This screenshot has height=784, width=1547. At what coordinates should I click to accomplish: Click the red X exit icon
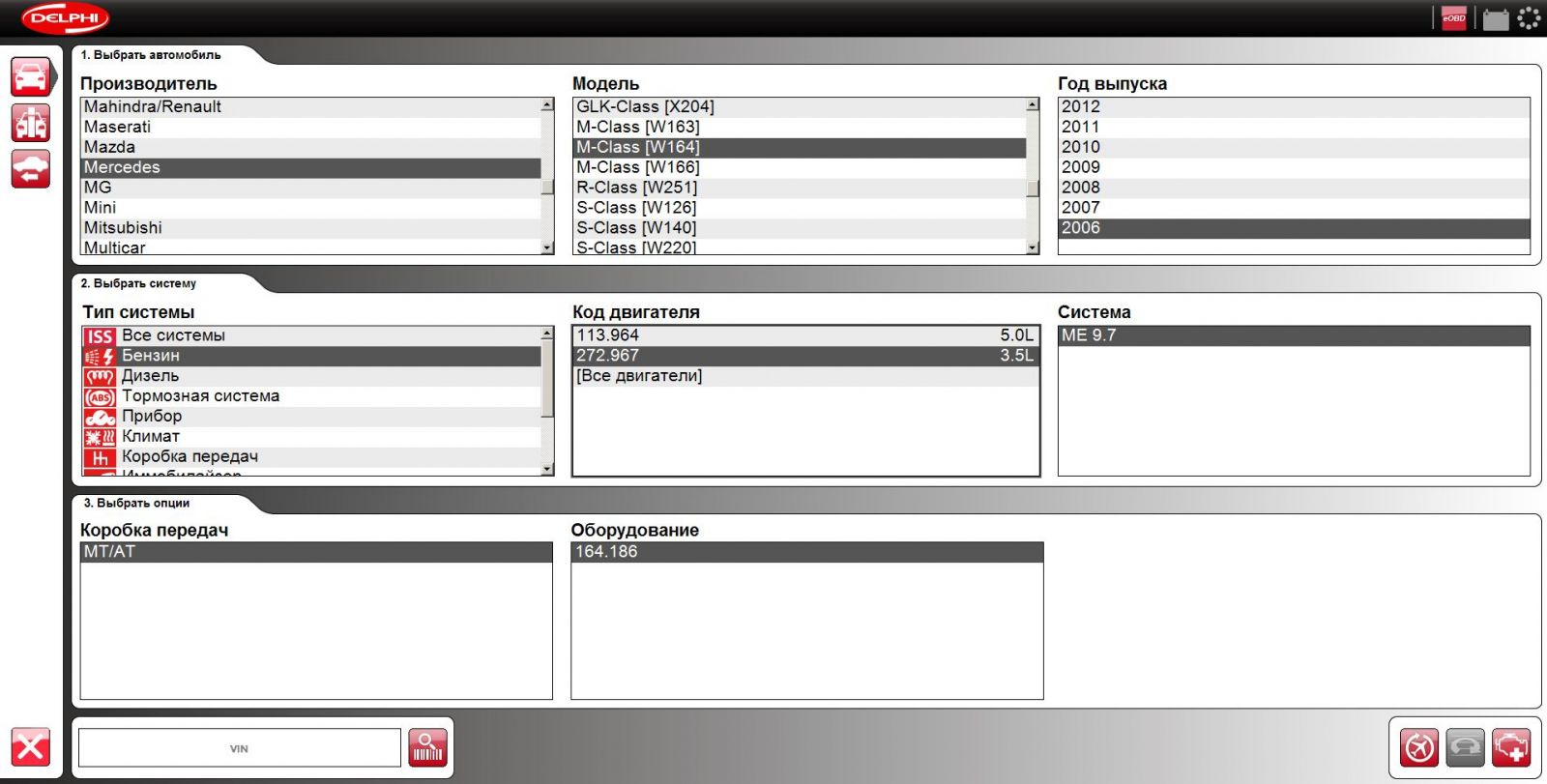click(x=31, y=747)
